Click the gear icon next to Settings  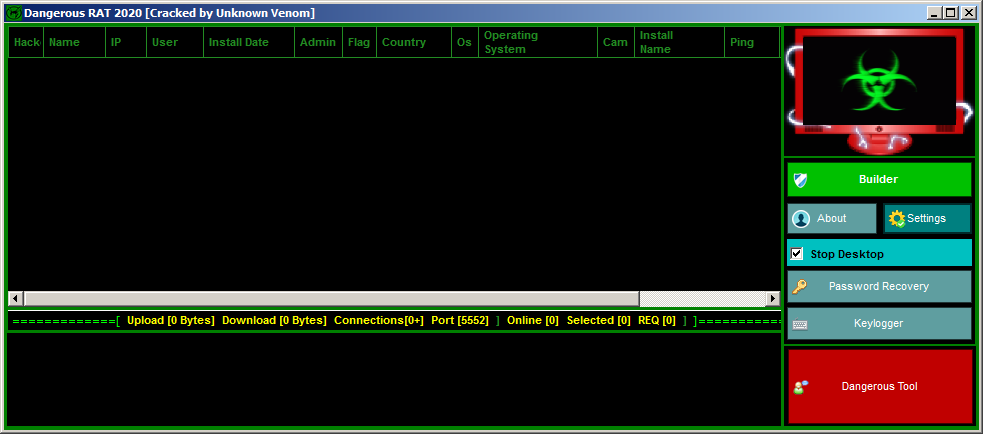point(896,219)
